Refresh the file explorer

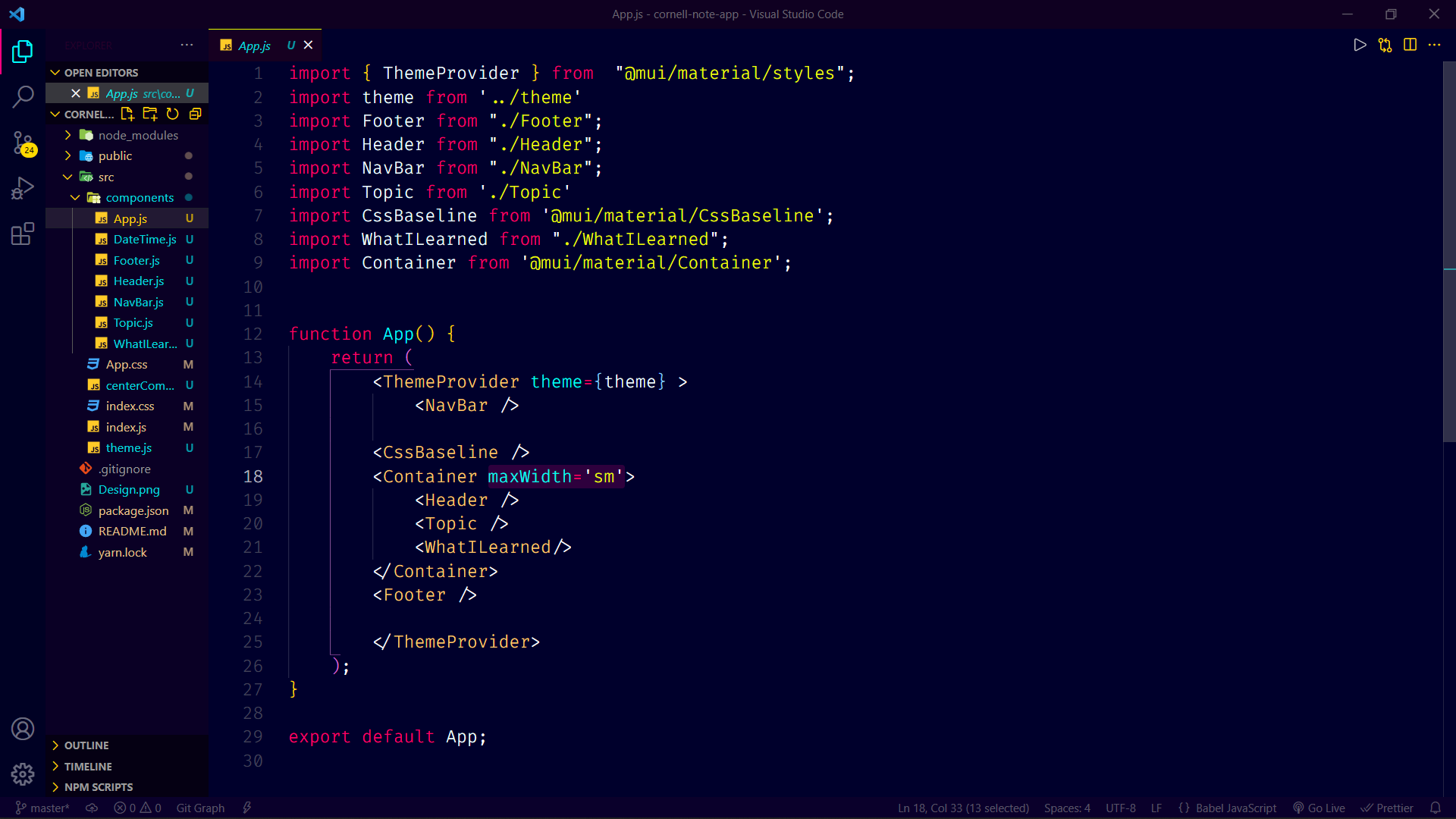coord(173,114)
